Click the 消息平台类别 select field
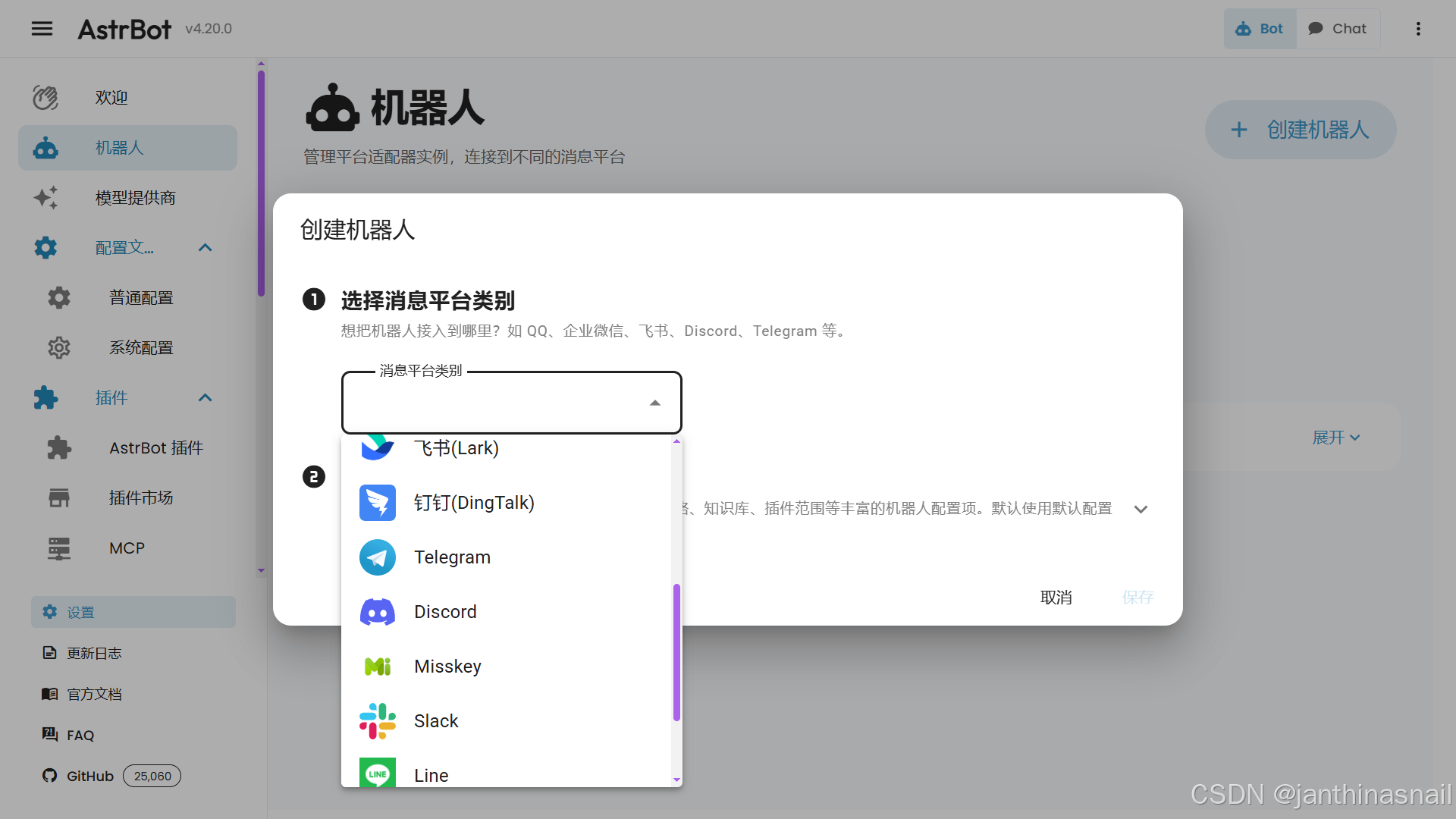Screen dimensions: 1456x819 click(x=512, y=403)
